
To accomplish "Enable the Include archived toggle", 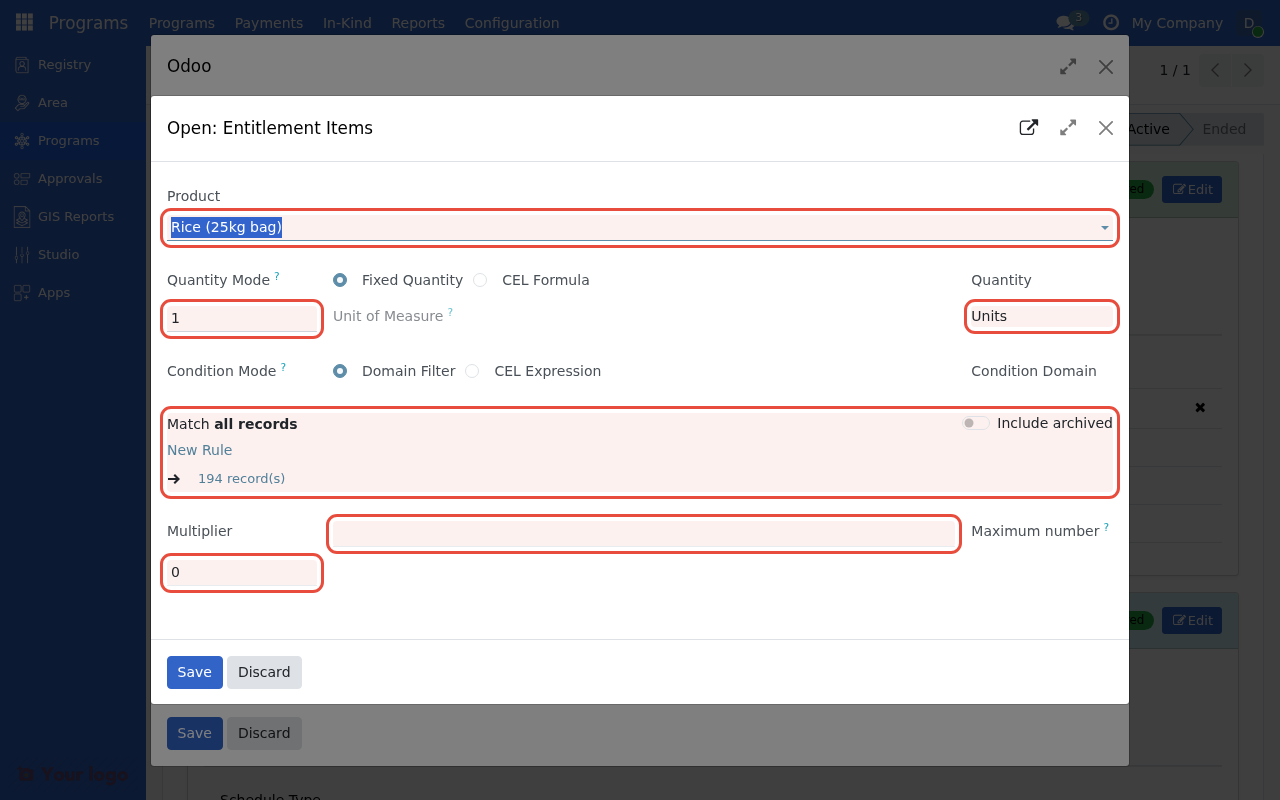I will pos(974,423).
